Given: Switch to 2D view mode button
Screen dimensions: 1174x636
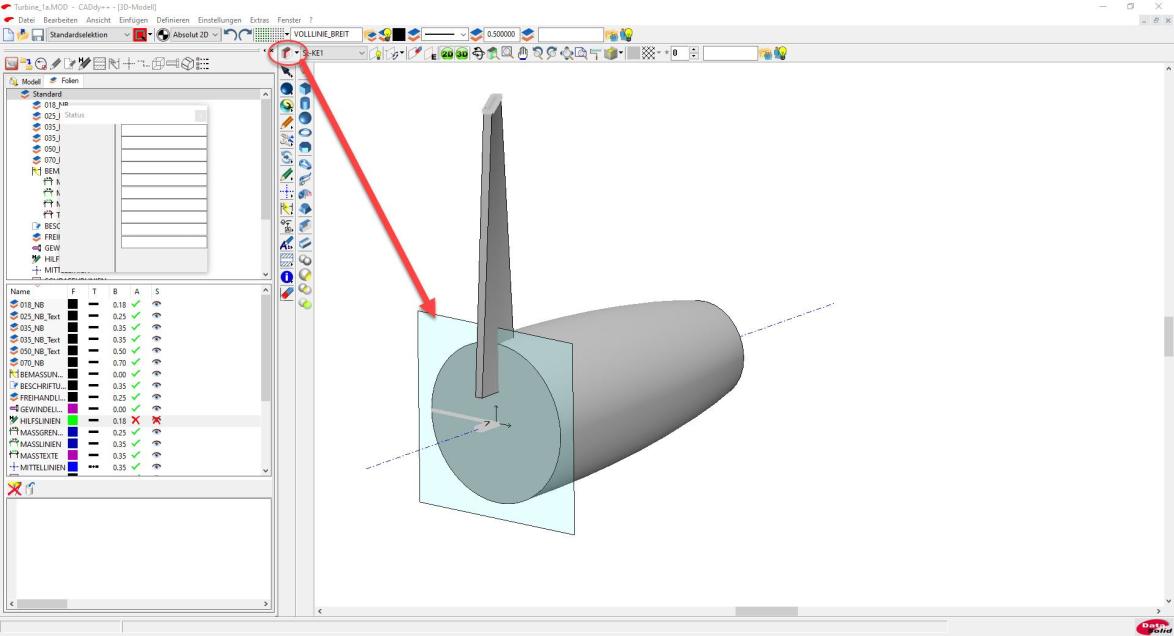Looking at the screenshot, I should (x=448, y=53).
